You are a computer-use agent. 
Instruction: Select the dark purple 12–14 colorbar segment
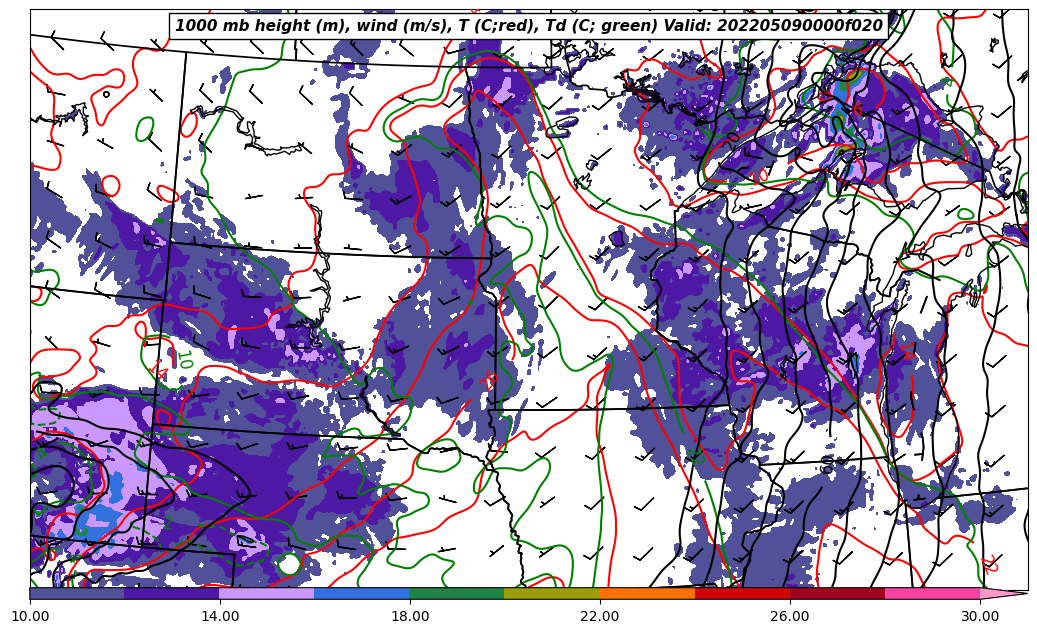coord(172,593)
